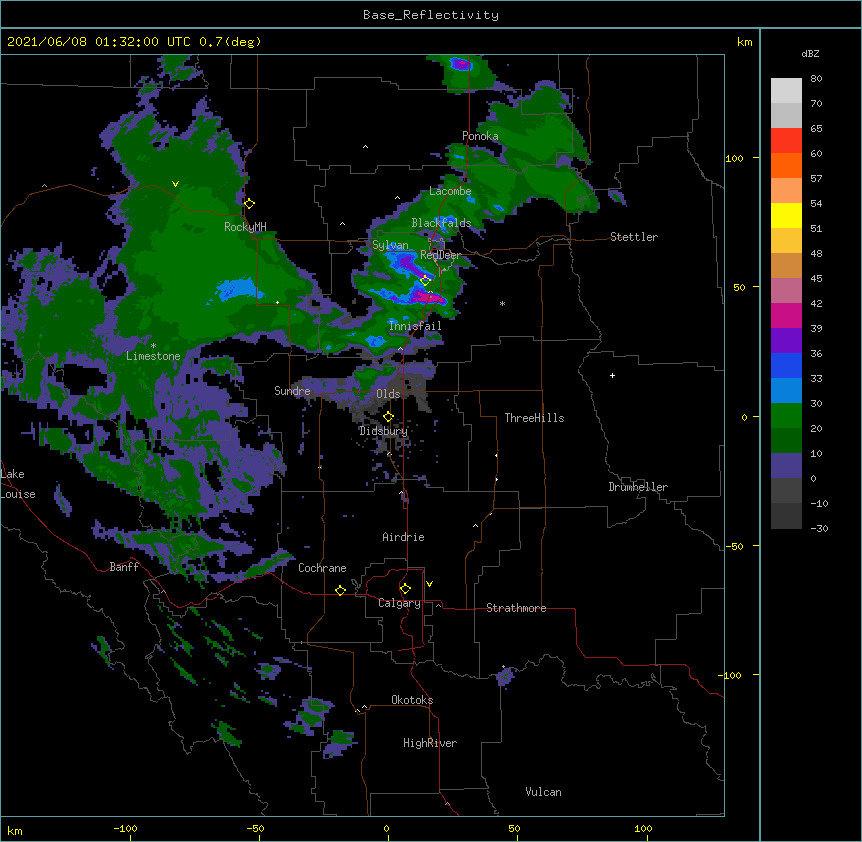862x842 pixels.
Task: Click the Calgary city label
Action: pyautogui.click(x=399, y=603)
